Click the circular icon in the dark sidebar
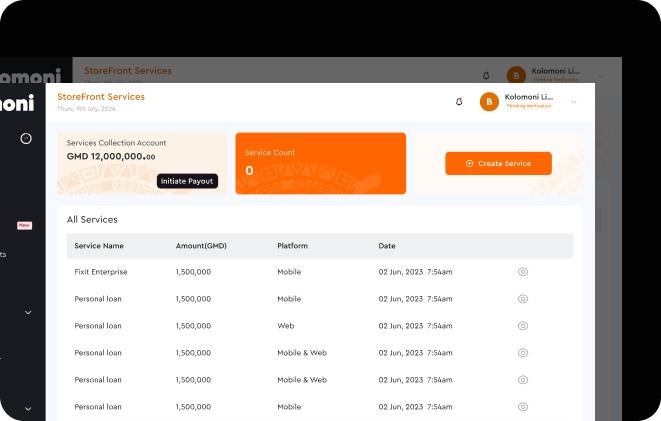 coord(26,138)
